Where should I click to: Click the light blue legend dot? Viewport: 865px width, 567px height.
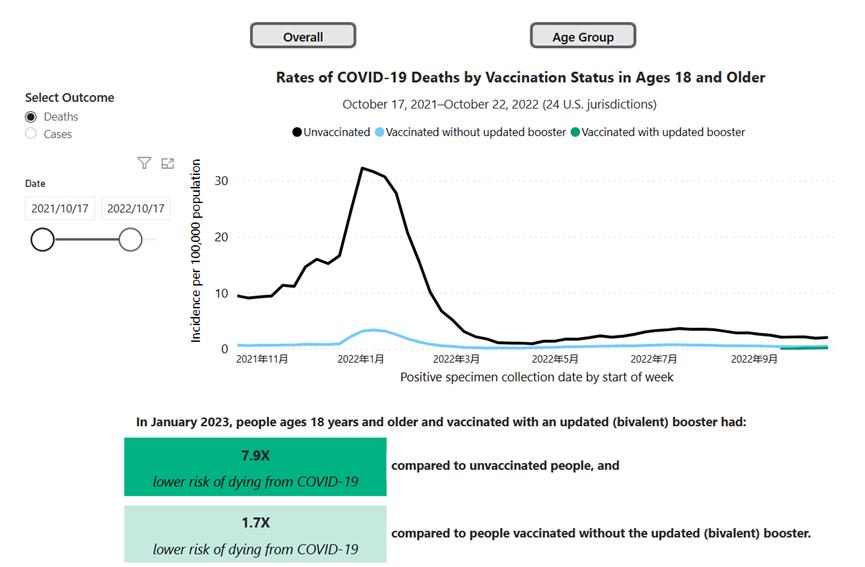coord(378,132)
